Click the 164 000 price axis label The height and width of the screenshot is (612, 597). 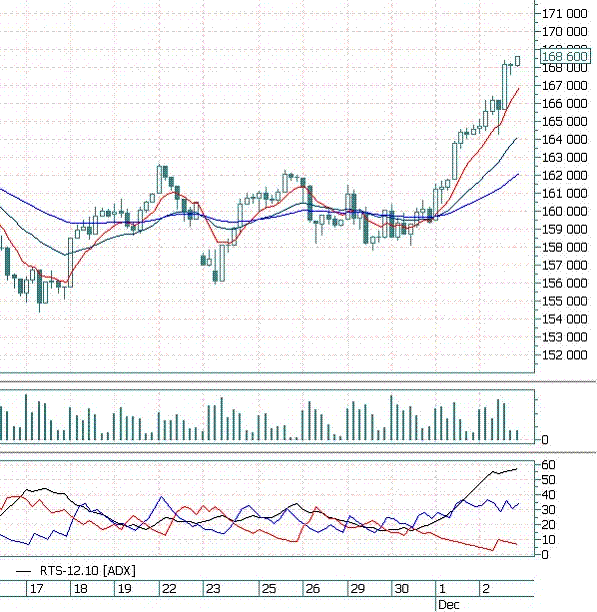565,139
